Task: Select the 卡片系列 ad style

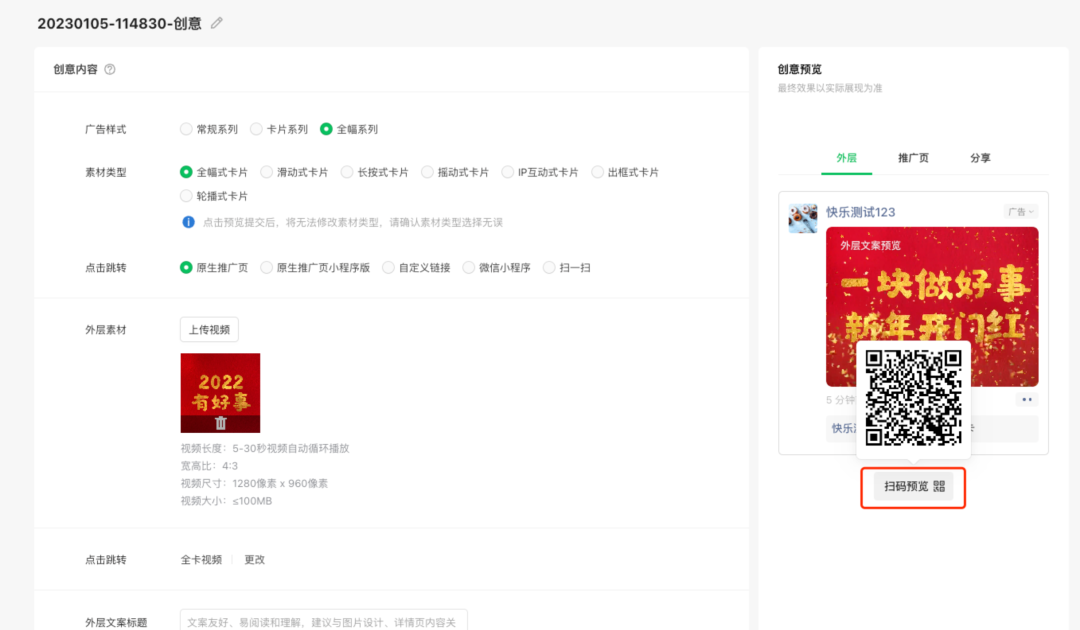Action: 279,129
